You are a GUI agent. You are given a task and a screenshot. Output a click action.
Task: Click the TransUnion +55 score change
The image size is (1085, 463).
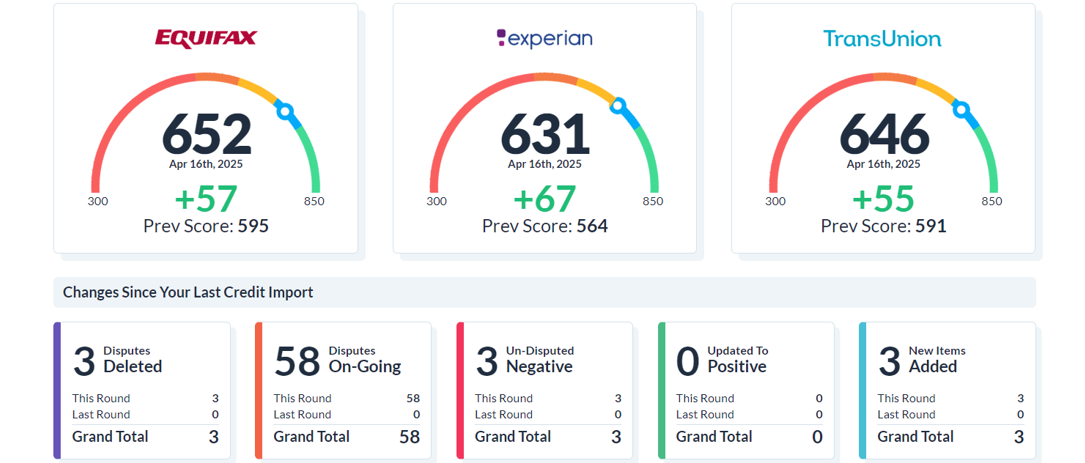pos(884,199)
